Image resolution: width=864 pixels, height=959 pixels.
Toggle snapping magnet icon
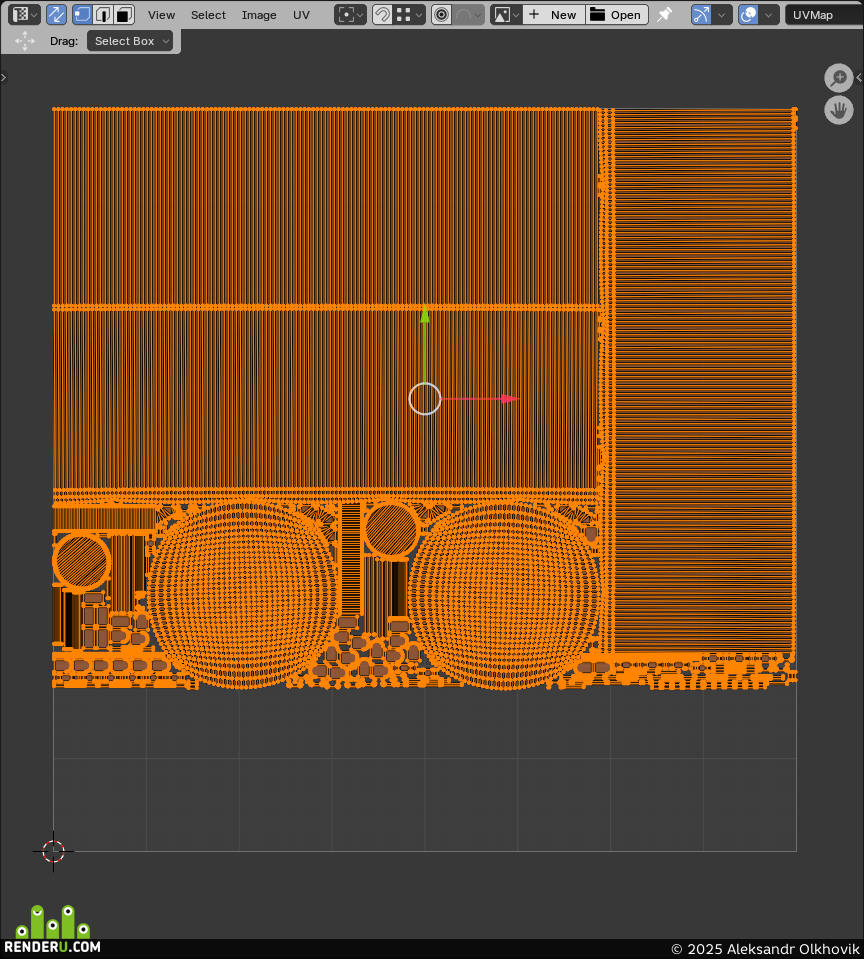pos(382,15)
